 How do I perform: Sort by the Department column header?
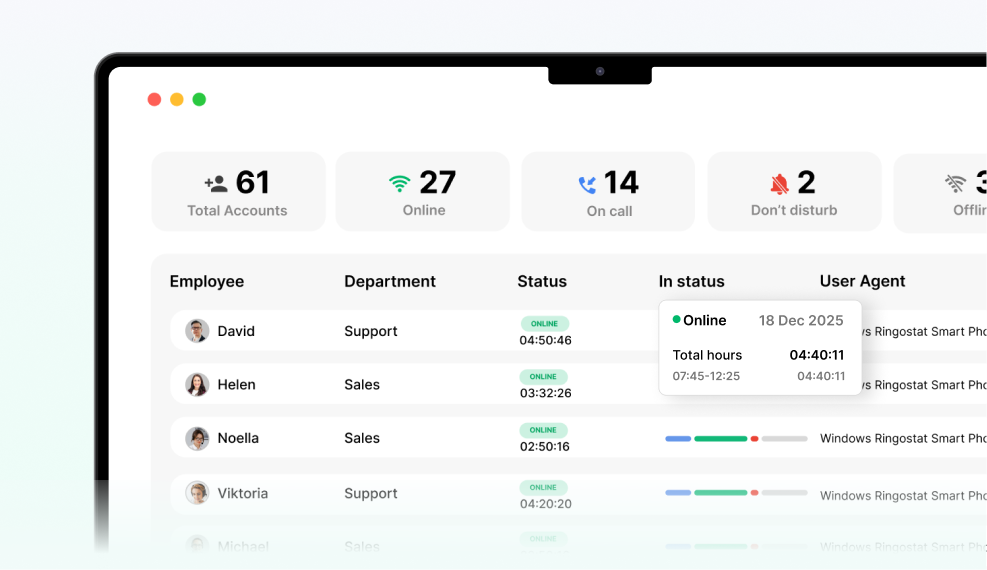(390, 281)
